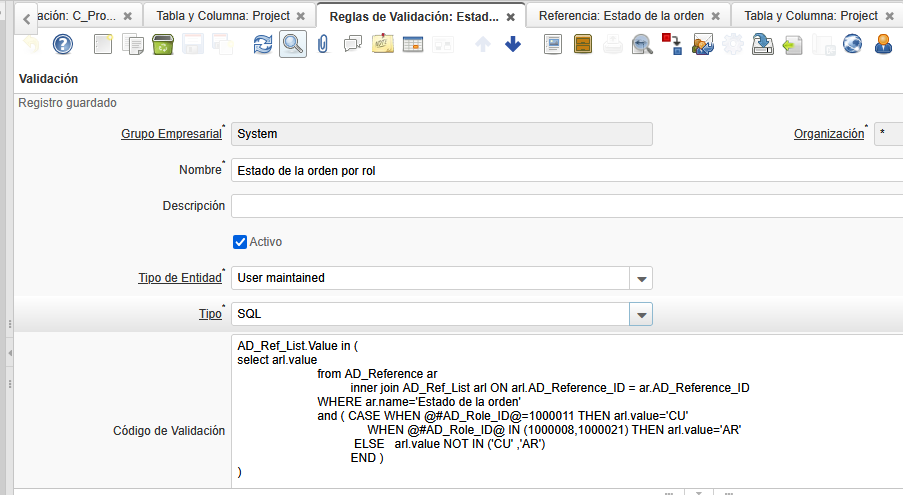Uncheck the Activo checkbox
This screenshot has height=495, width=903.
pyautogui.click(x=240, y=242)
